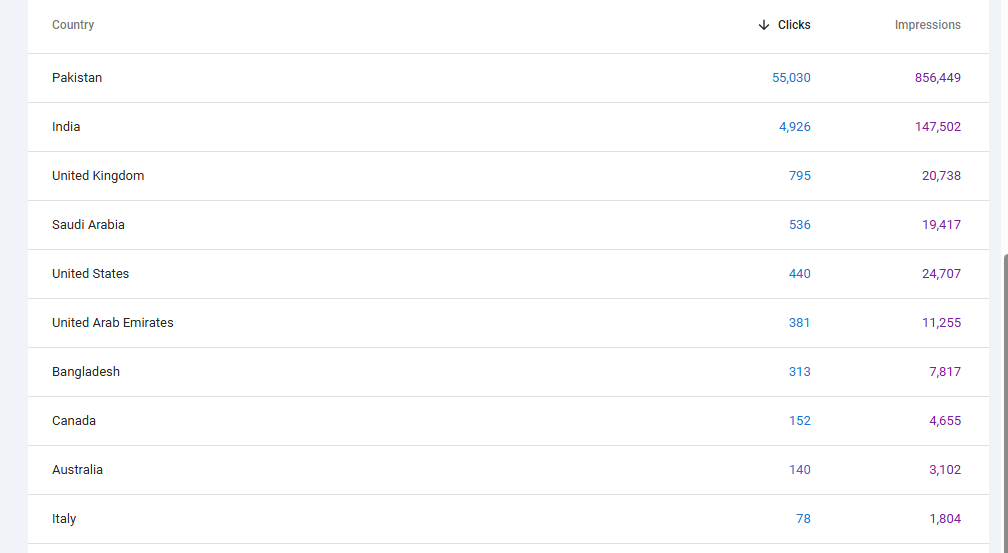This screenshot has height=553, width=1008.
Task: Select the Pakistan country row
Action: tap(508, 78)
